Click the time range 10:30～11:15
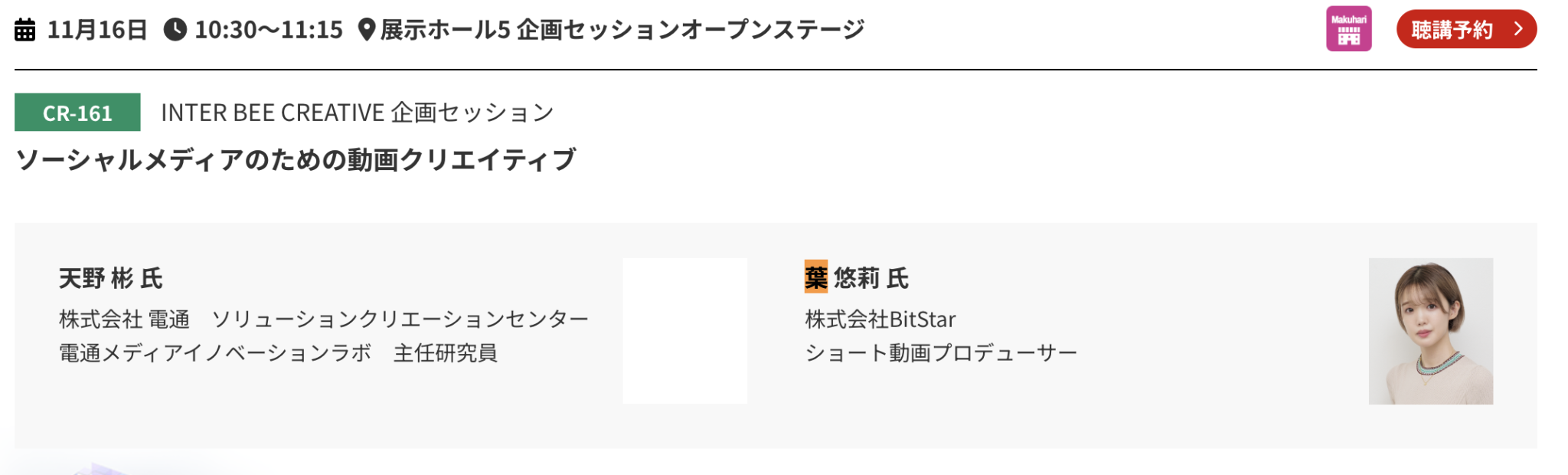Image resolution: width=1568 pixels, height=475 pixels. [x=269, y=30]
